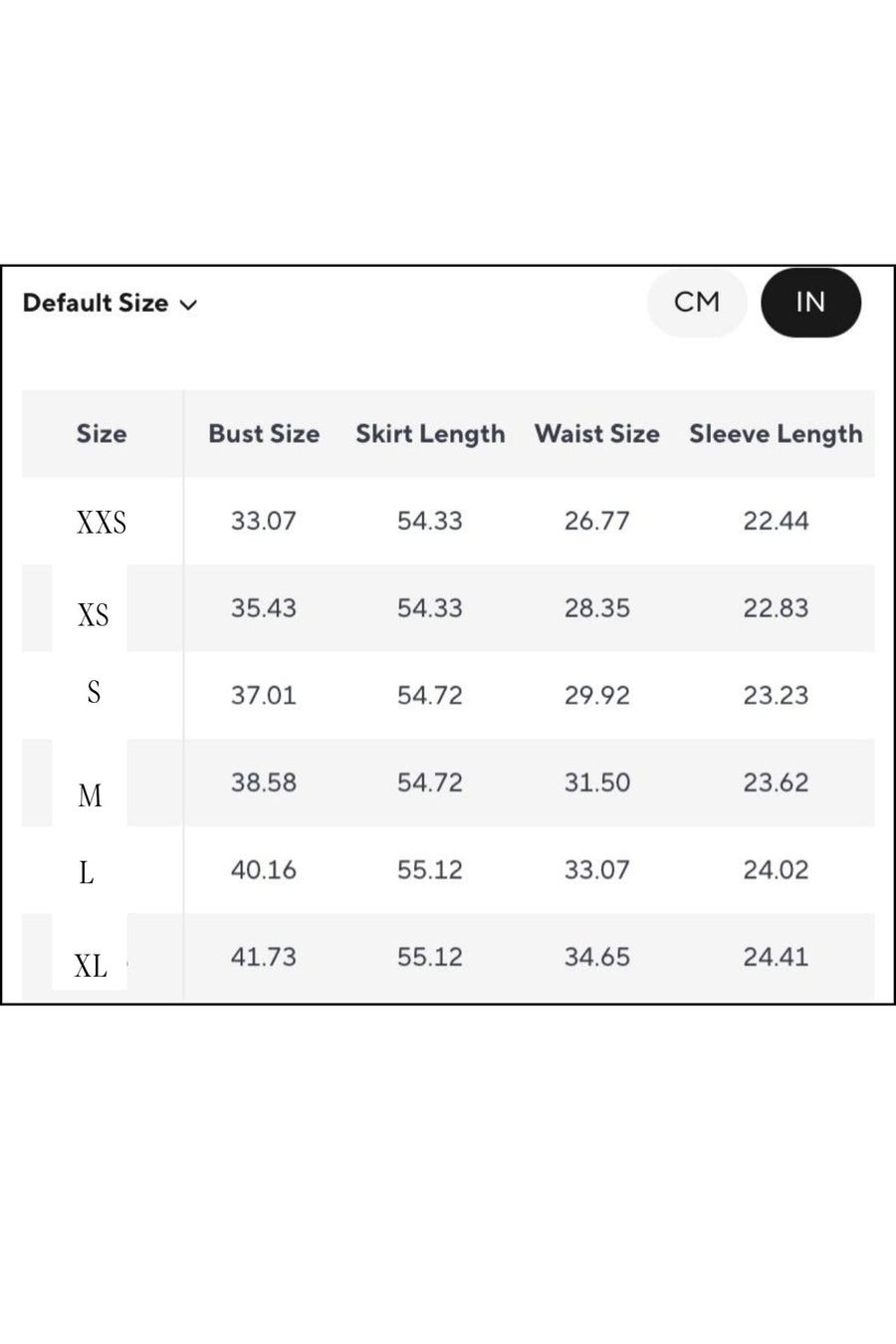Click the 33.07 bust value for XXS

[264, 521]
